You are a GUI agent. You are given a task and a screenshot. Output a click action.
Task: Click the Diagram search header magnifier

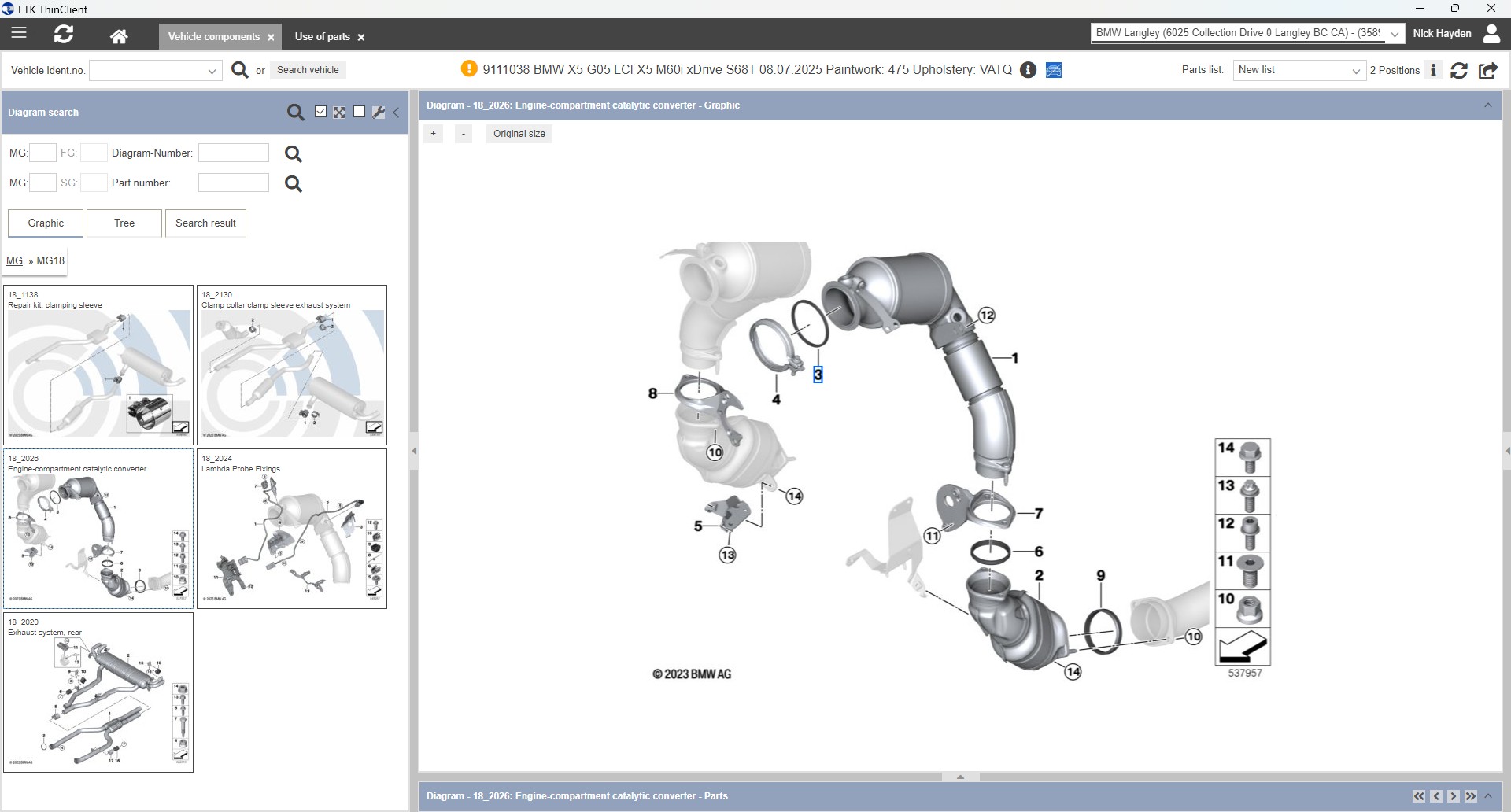click(295, 113)
